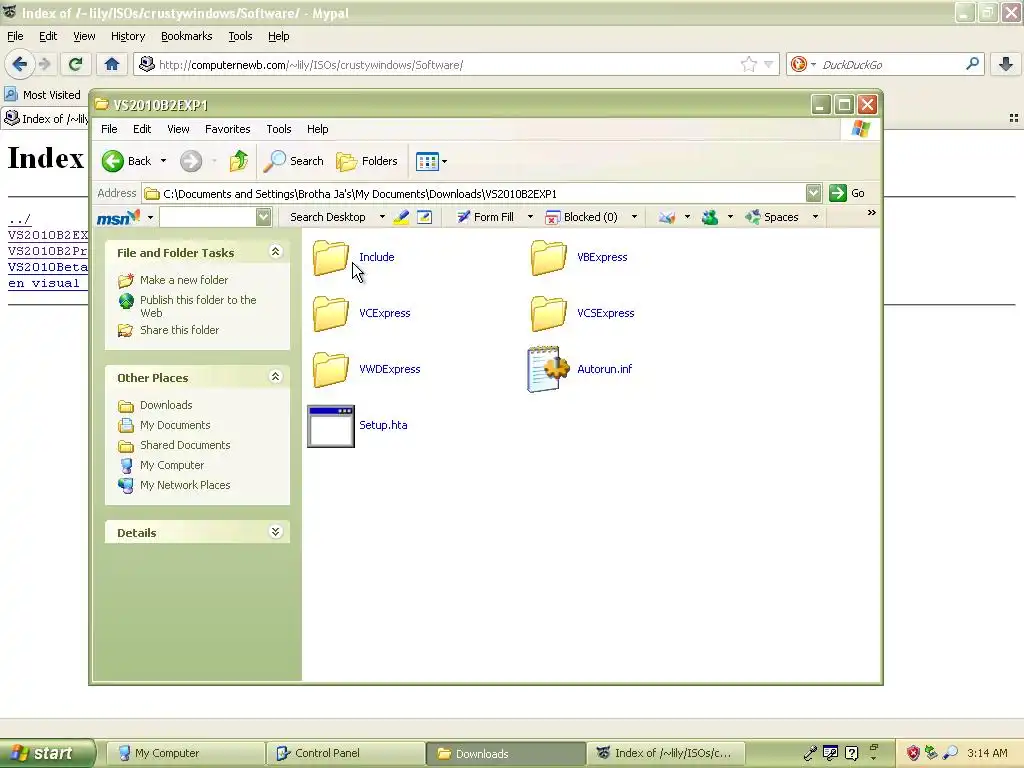Go to My Computer in Other Places
Viewport: 1024px width, 768px height.
[x=161, y=466]
